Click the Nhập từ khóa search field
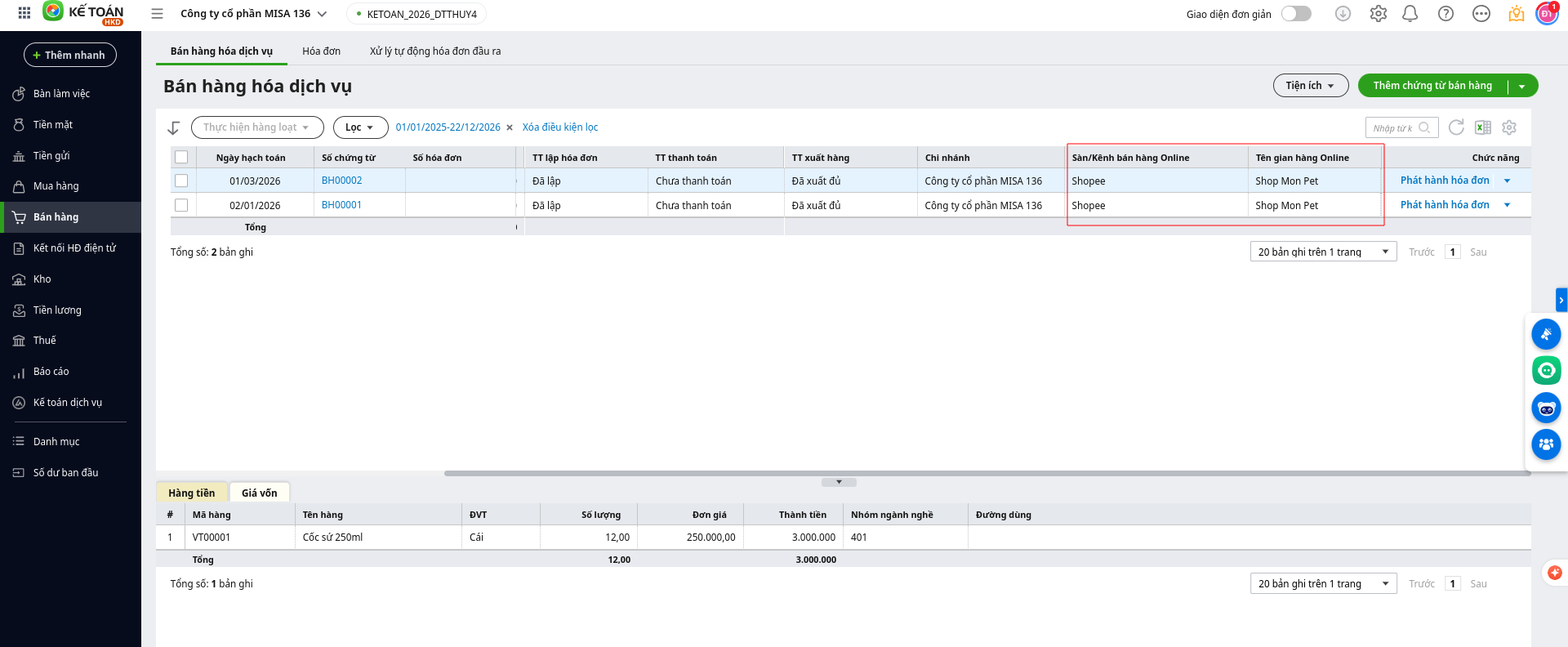Viewport: 1568px width, 647px height. pyautogui.click(x=1394, y=128)
